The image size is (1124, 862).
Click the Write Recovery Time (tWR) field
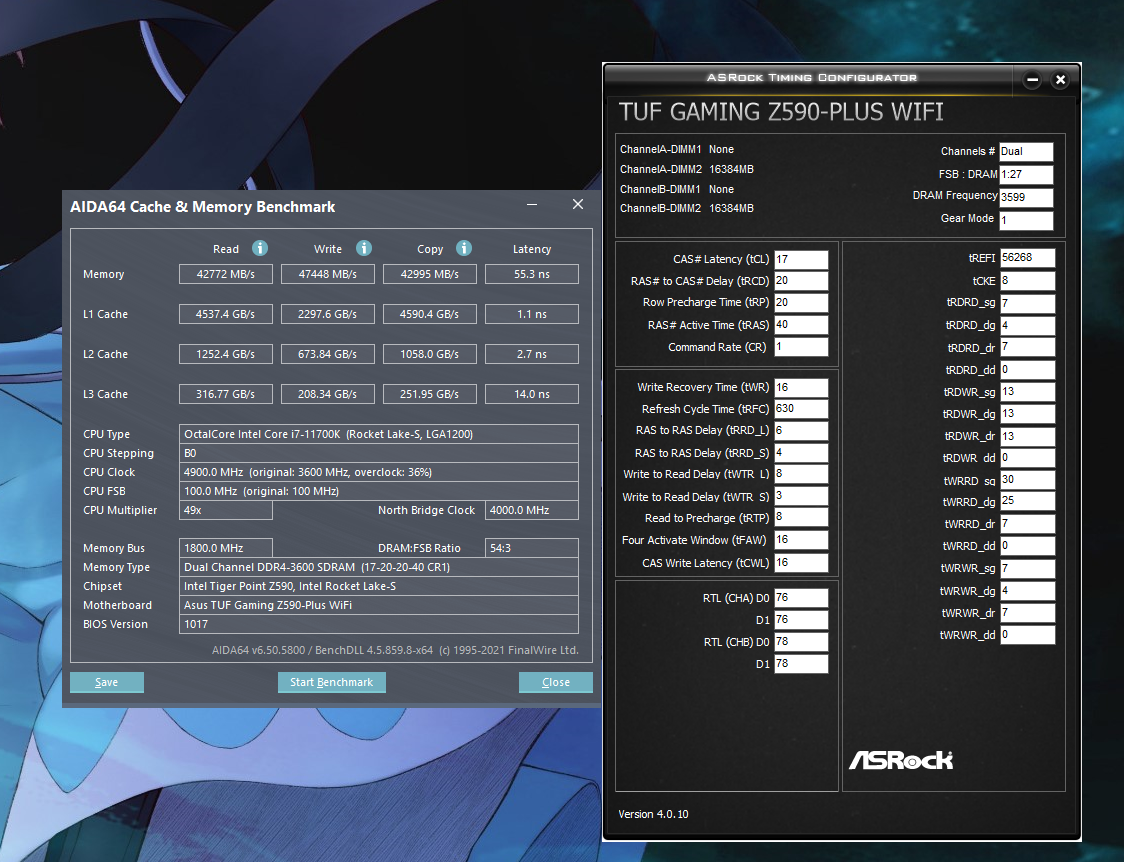pos(801,388)
